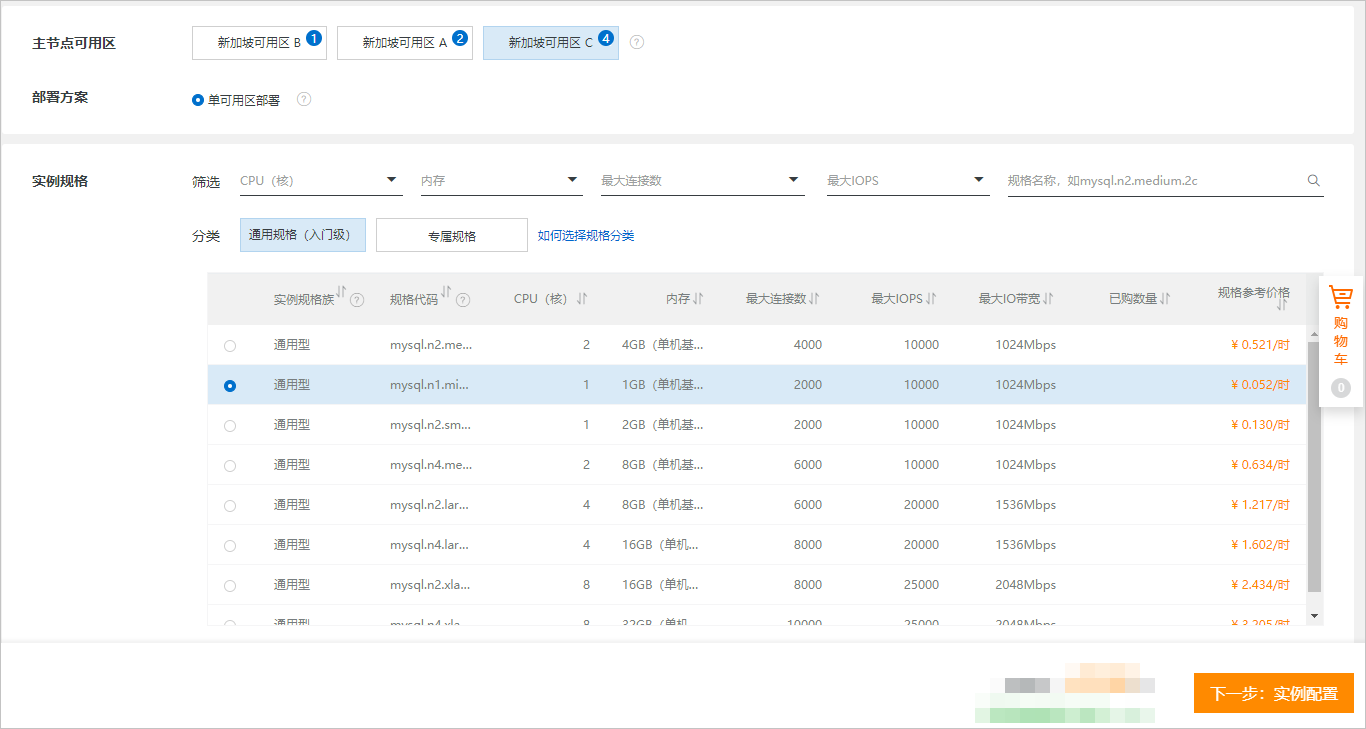Click spec code mysql.n2.sm...
This screenshot has height=729, width=1366.
(430, 425)
